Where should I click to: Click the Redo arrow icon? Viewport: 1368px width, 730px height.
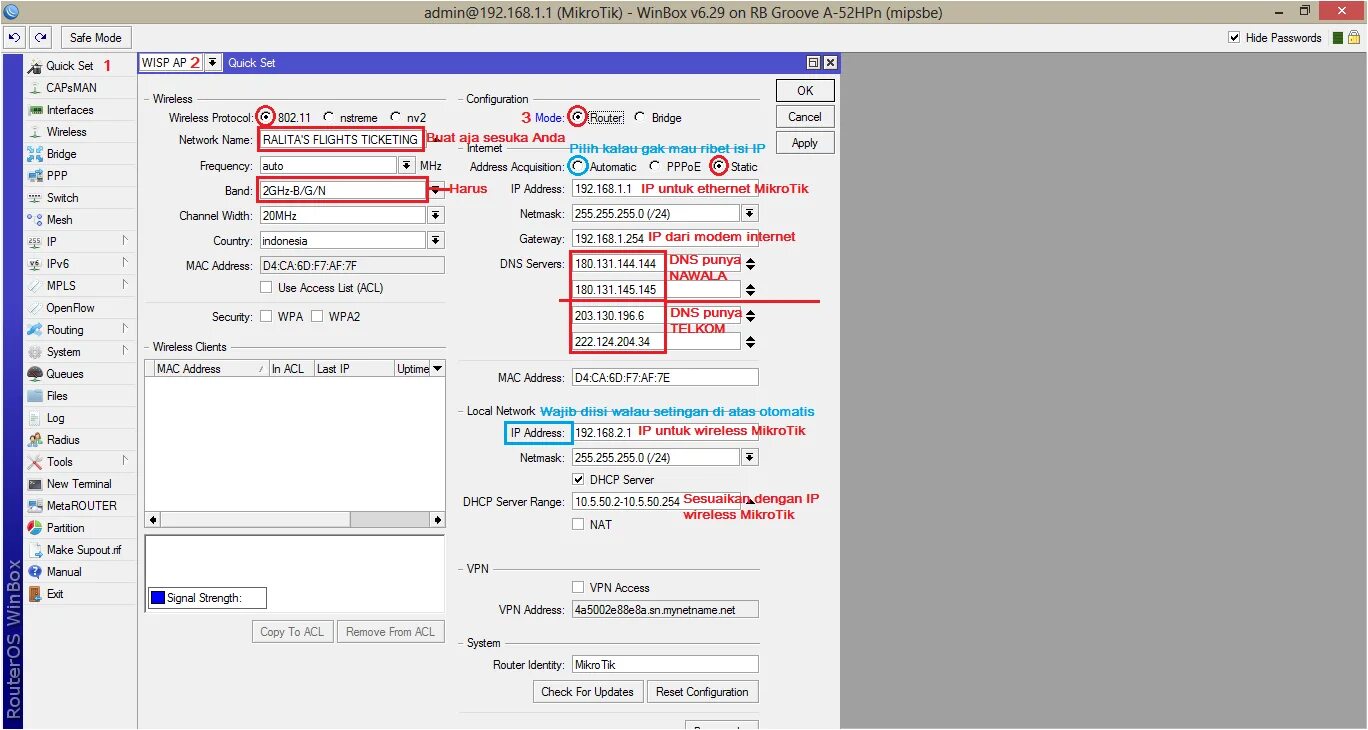(40, 37)
